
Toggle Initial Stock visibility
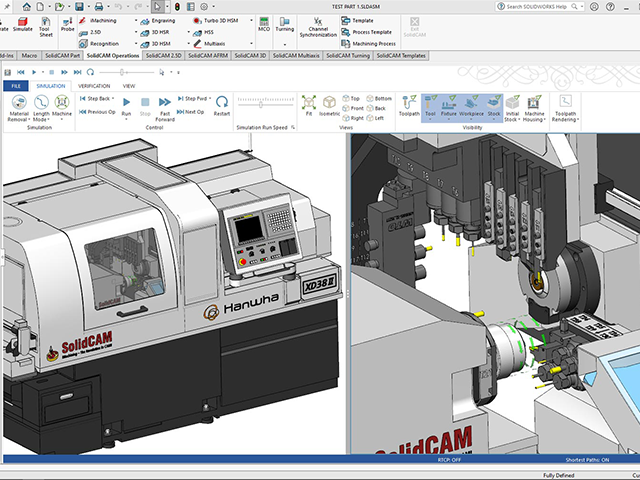coord(511,108)
